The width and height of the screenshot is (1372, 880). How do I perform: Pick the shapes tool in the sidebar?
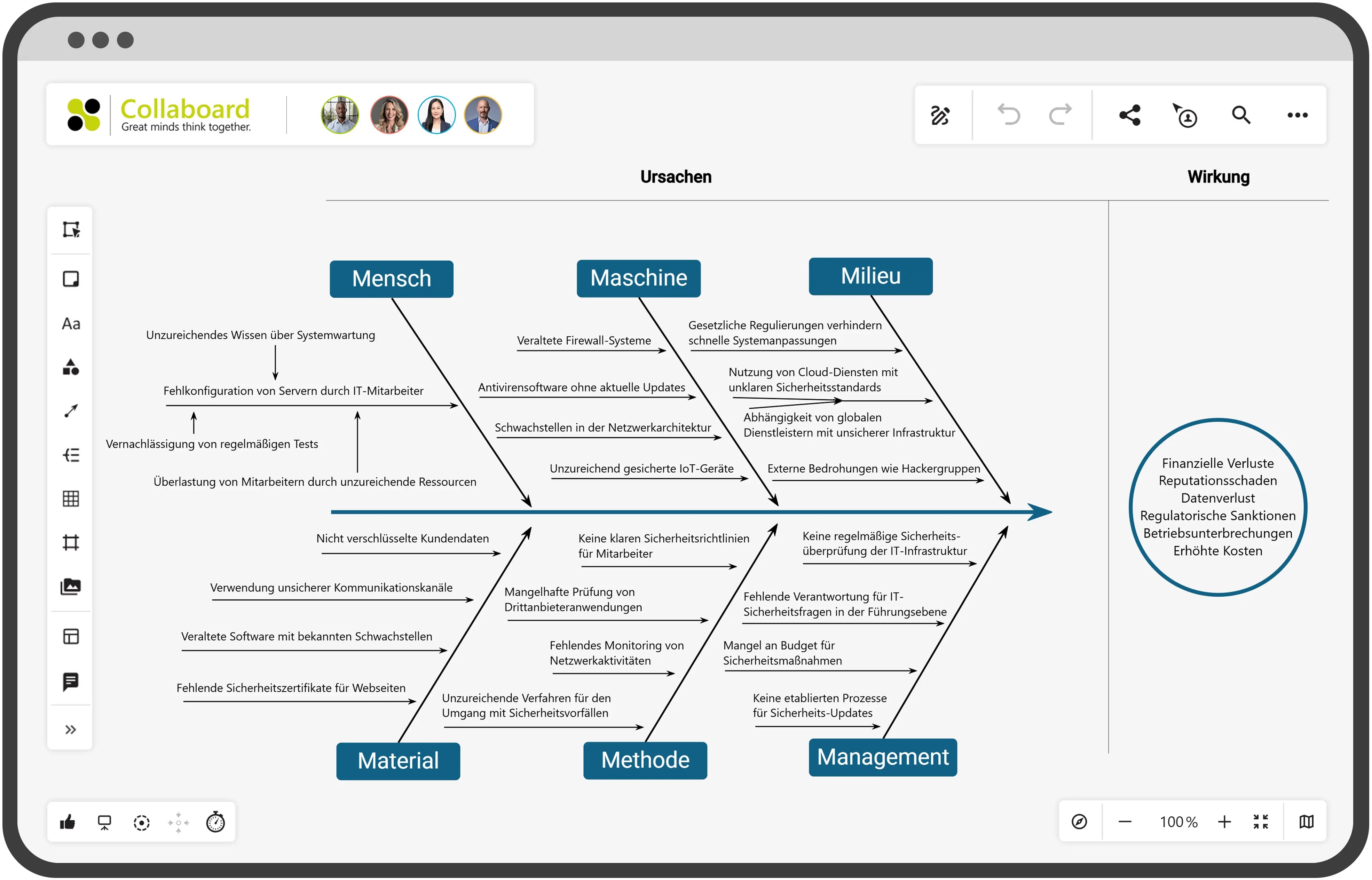pyautogui.click(x=71, y=369)
